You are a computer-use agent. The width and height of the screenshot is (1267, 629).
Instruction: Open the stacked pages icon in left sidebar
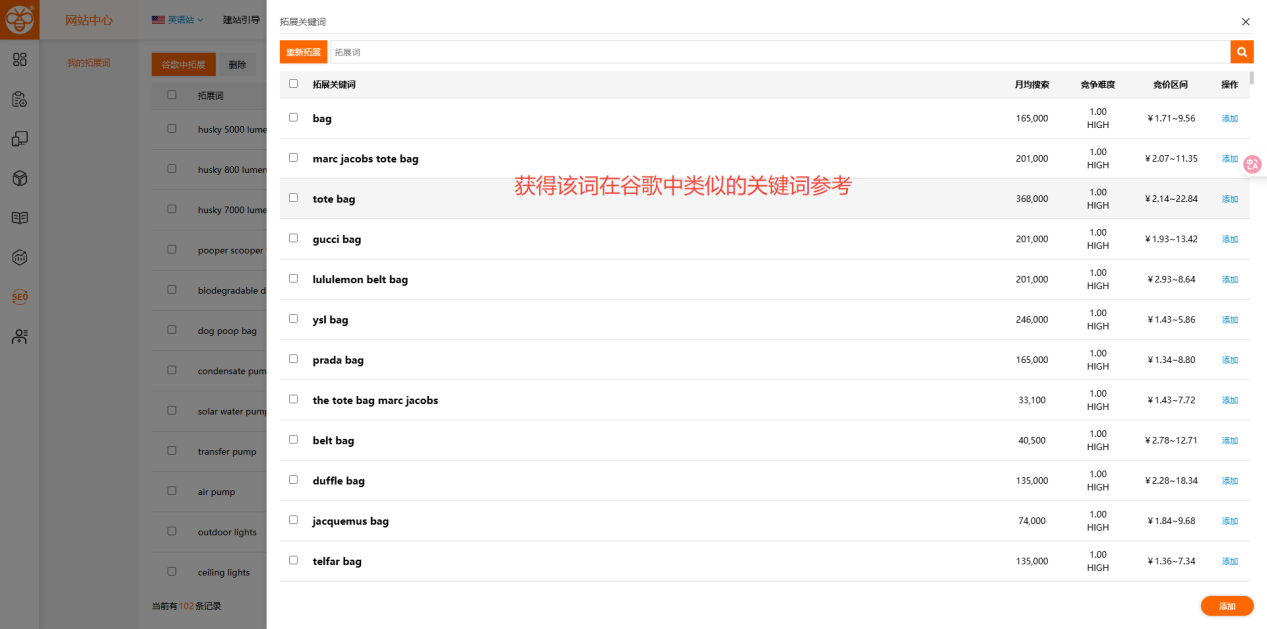20,139
